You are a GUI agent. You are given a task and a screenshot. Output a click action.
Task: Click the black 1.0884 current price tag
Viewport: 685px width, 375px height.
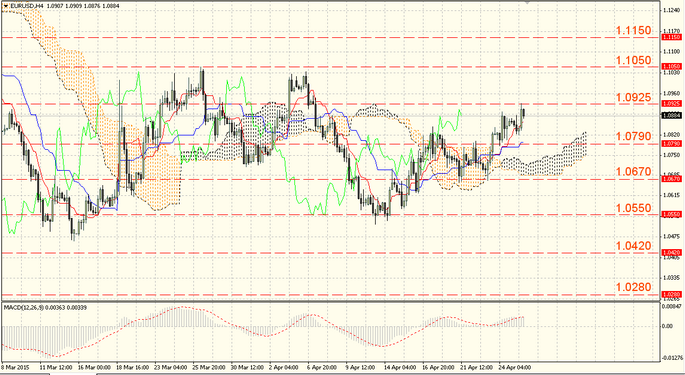coord(671,116)
